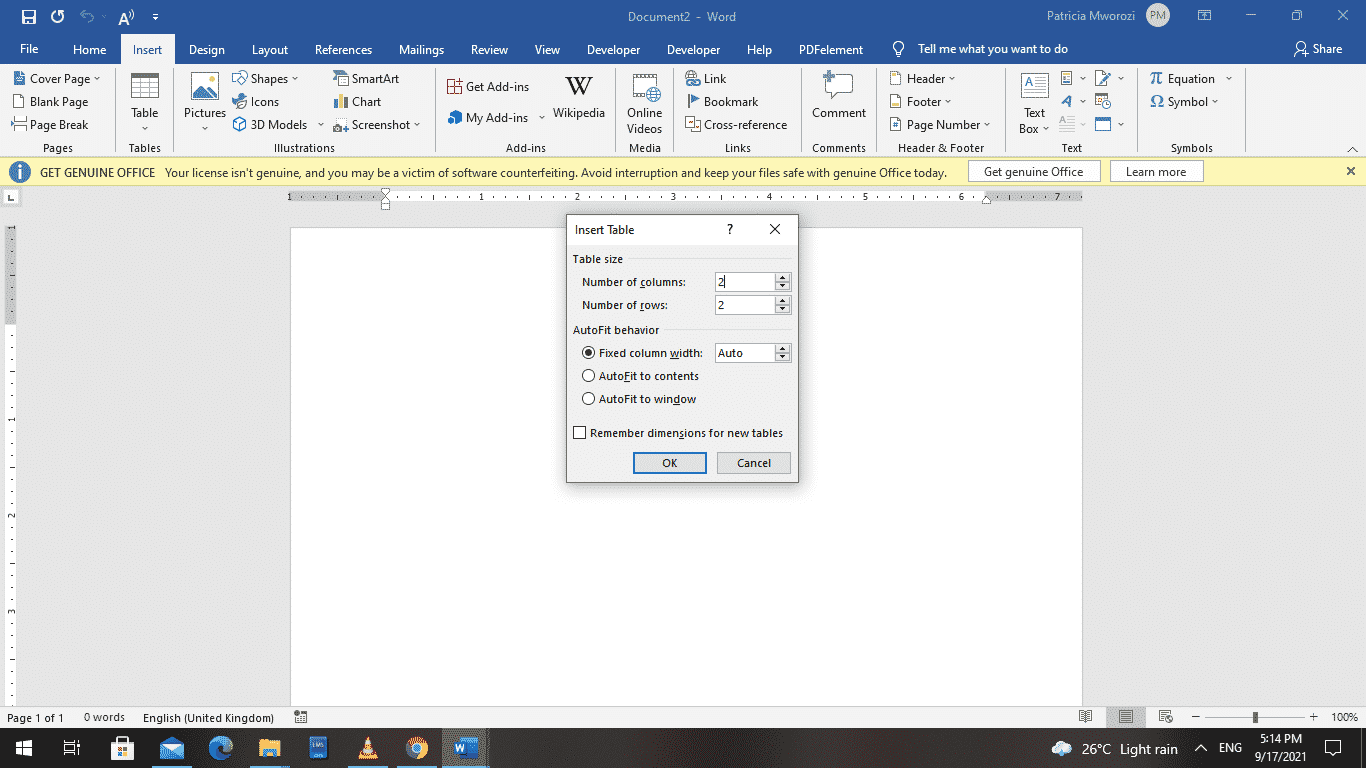The width and height of the screenshot is (1366, 768).
Task: Open Microsoft Edge from the taskbar
Action: pyautogui.click(x=220, y=748)
